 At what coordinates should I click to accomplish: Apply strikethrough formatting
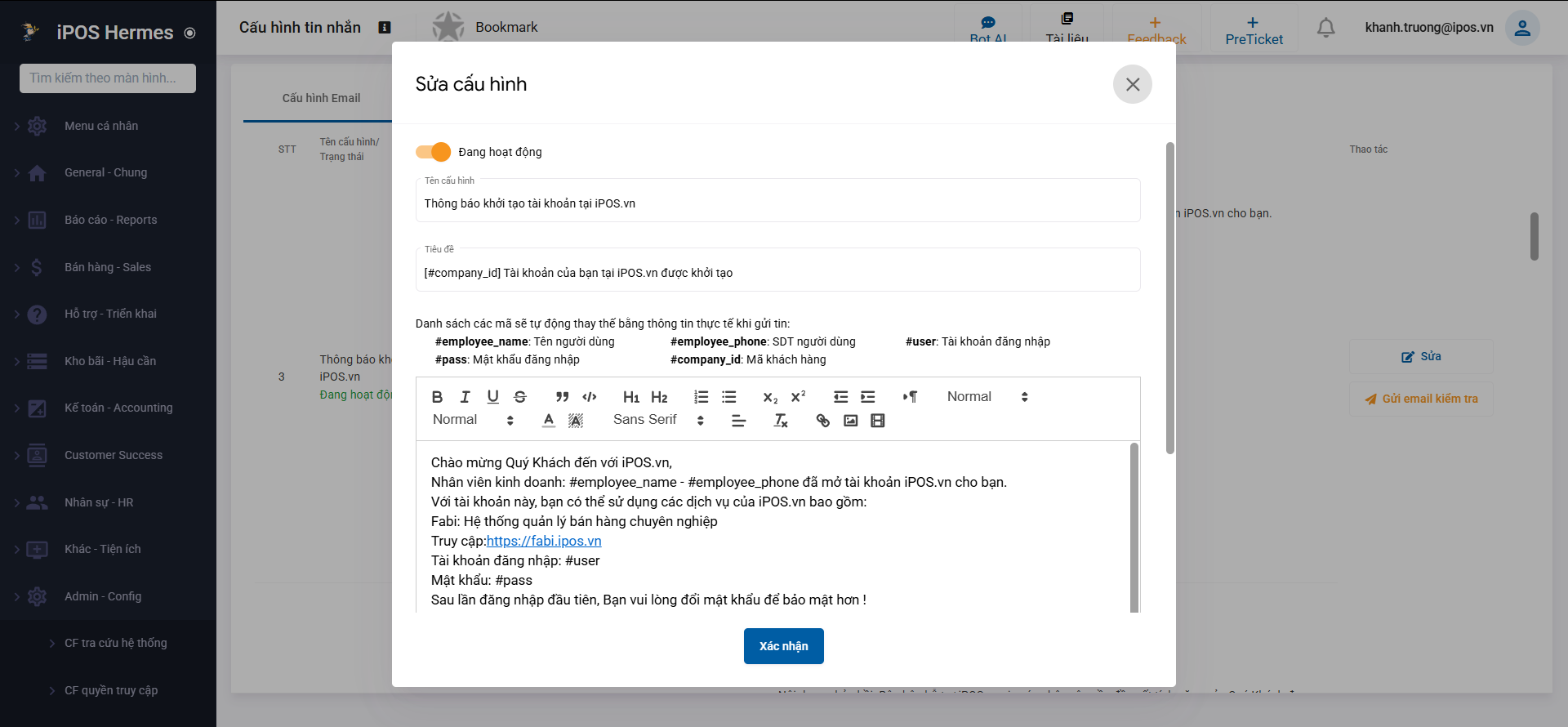[x=520, y=397]
